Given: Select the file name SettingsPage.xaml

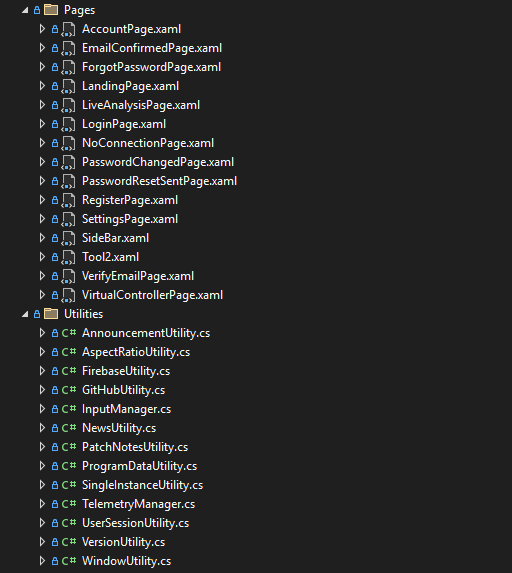Looking at the screenshot, I should click(130, 219).
